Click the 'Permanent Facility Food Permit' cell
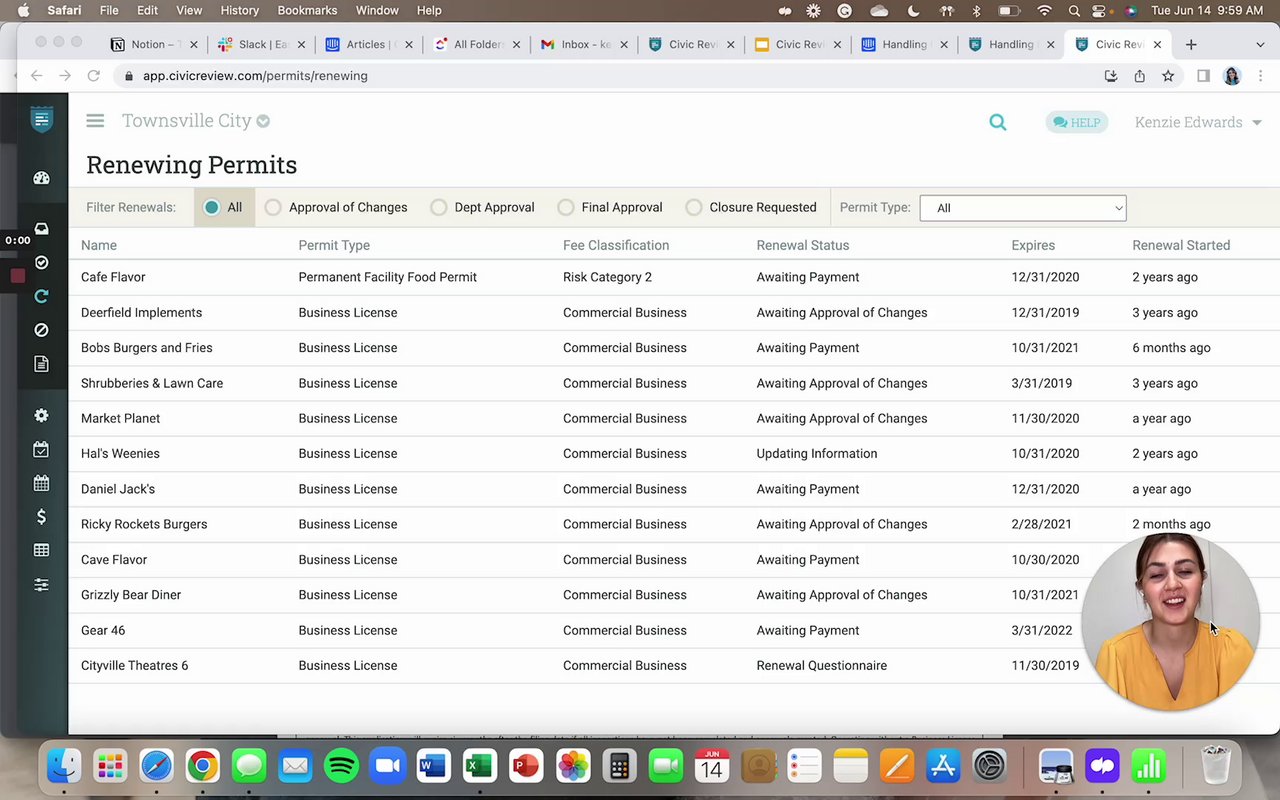Screen dimensions: 1280x800 387,277
